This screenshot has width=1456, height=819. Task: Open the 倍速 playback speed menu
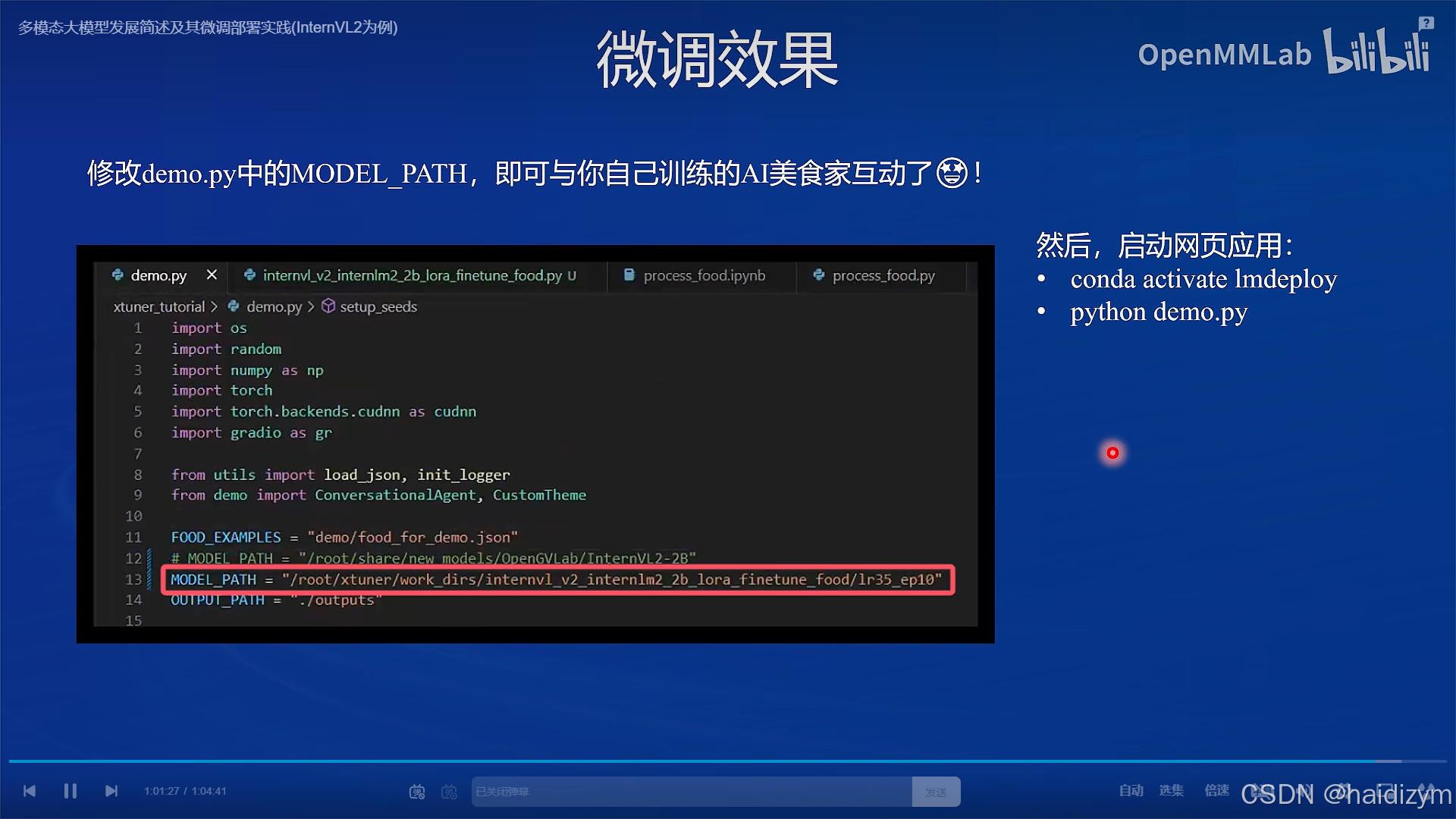pos(1216,791)
